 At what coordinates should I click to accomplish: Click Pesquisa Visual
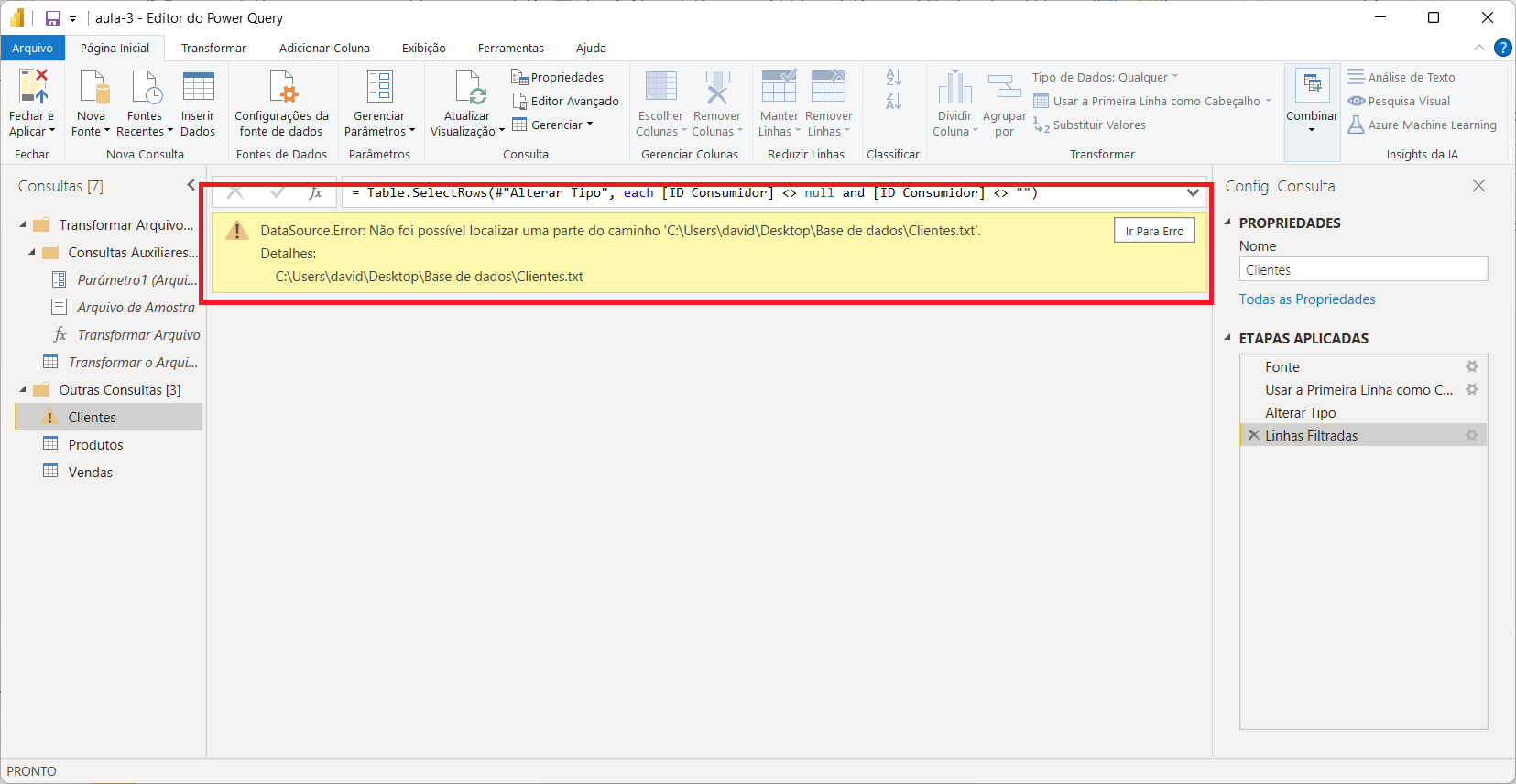(1399, 101)
